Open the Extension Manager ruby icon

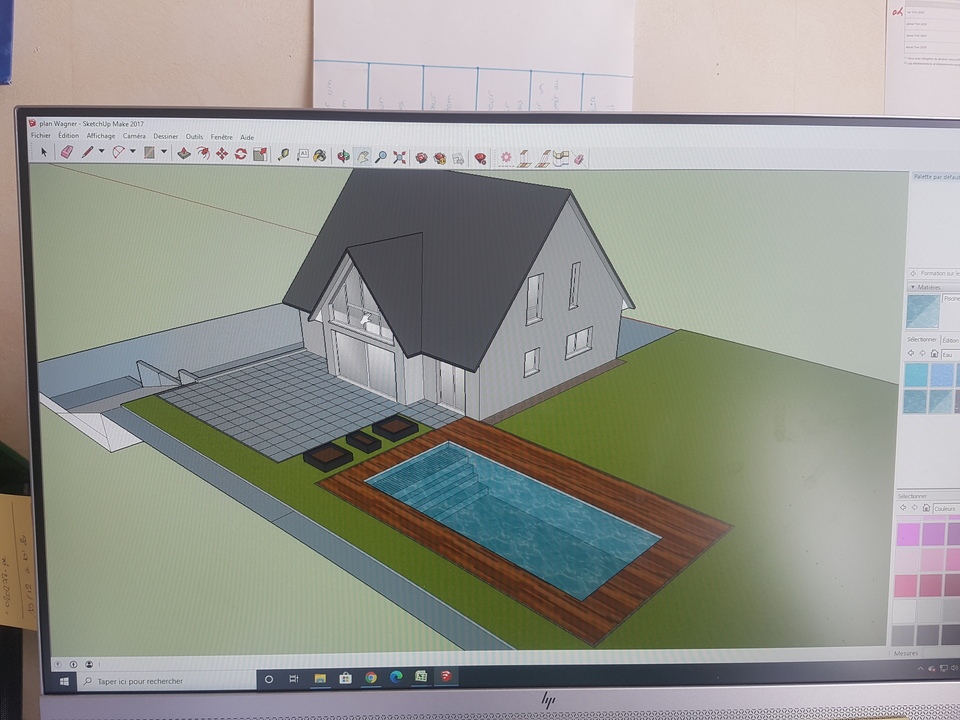click(x=481, y=159)
